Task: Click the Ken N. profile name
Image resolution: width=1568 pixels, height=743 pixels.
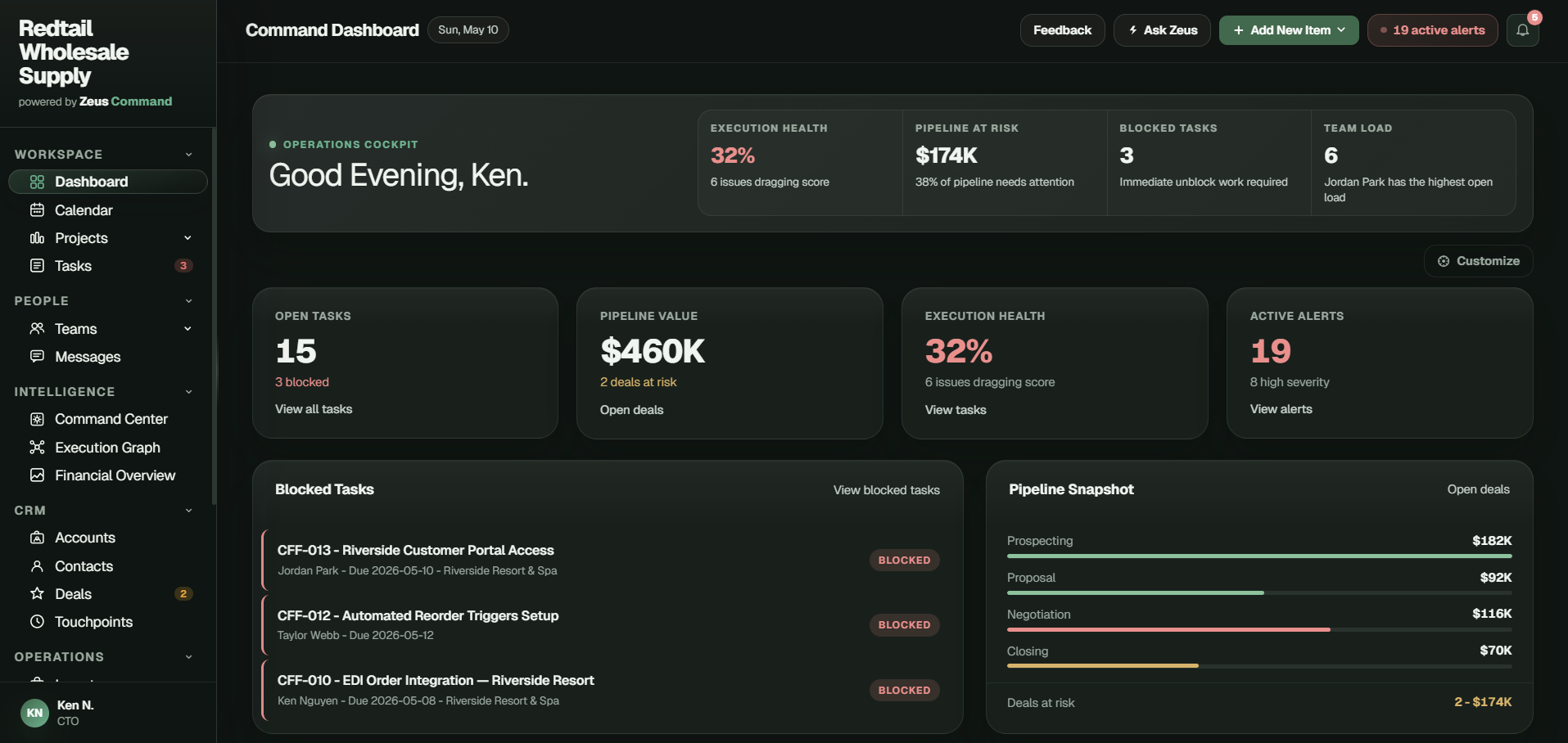Action: (x=75, y=705)
